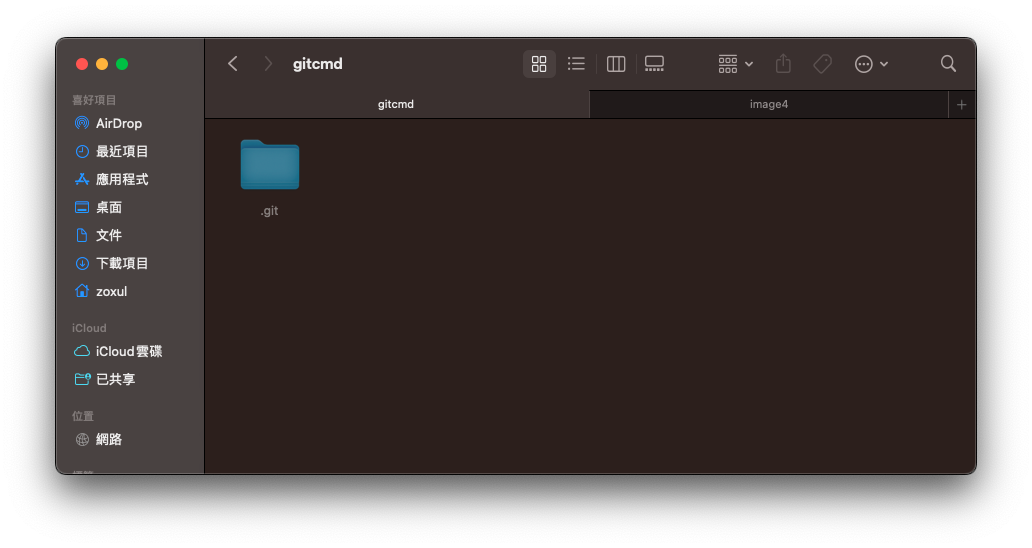This screenshot has height=548, width=1032.
Task: Go back with the left chevron
Action: coord(233,64)
